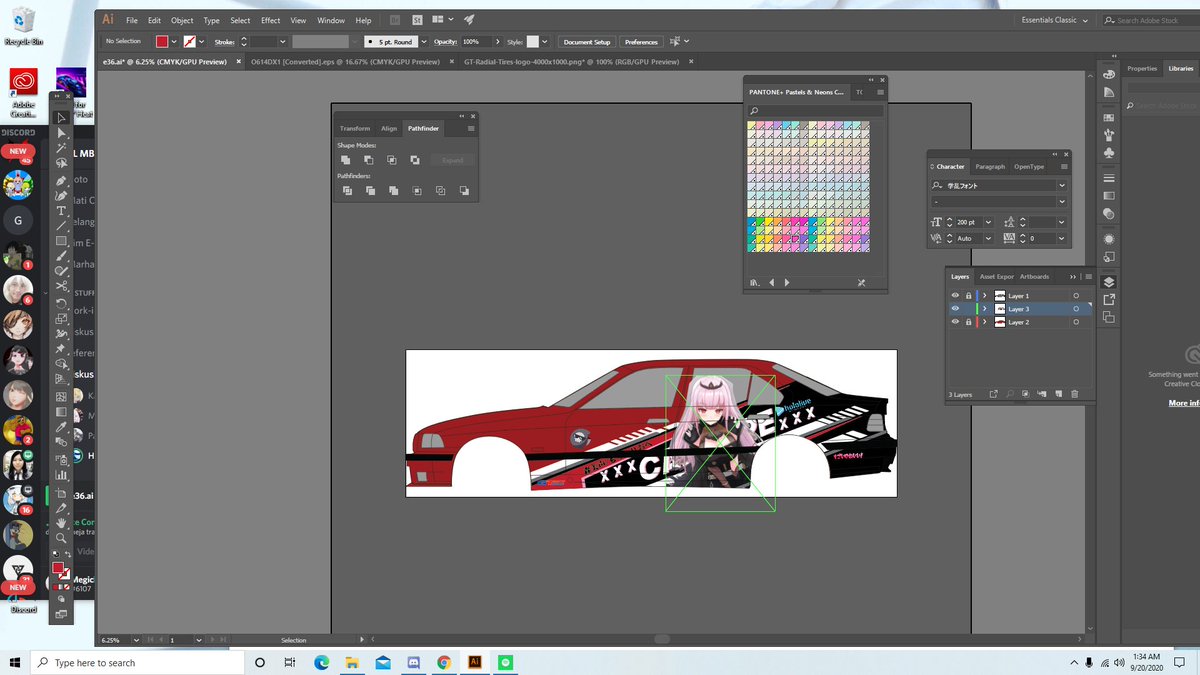Select the Rotate tool
This screenshot has height=675, width=1200.
(x=62, y=303)
